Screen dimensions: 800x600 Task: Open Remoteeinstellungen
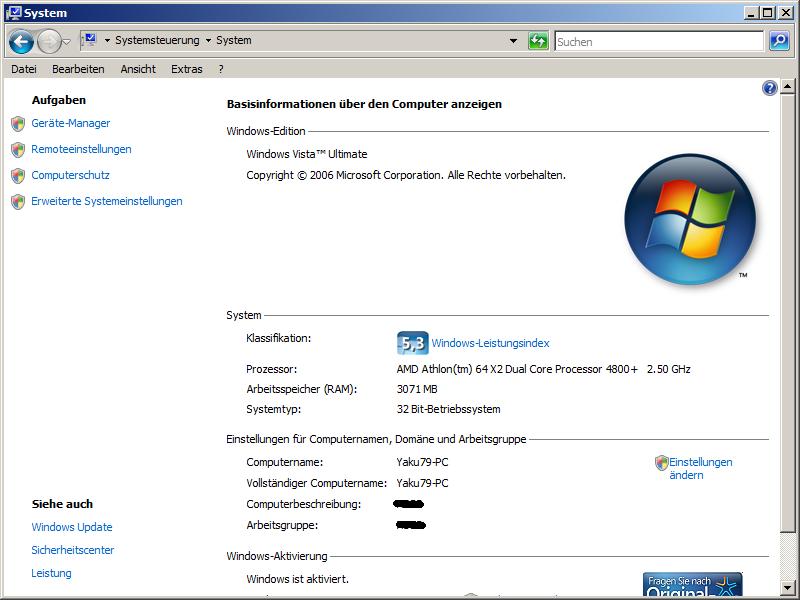tap(81, 149)
